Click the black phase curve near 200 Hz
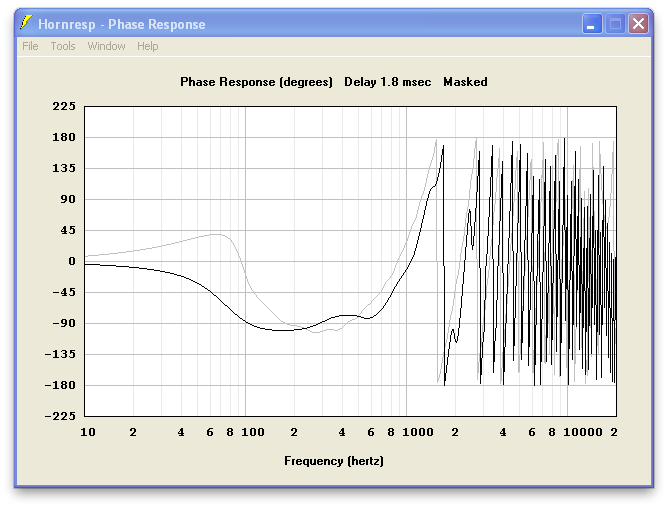 294,330
